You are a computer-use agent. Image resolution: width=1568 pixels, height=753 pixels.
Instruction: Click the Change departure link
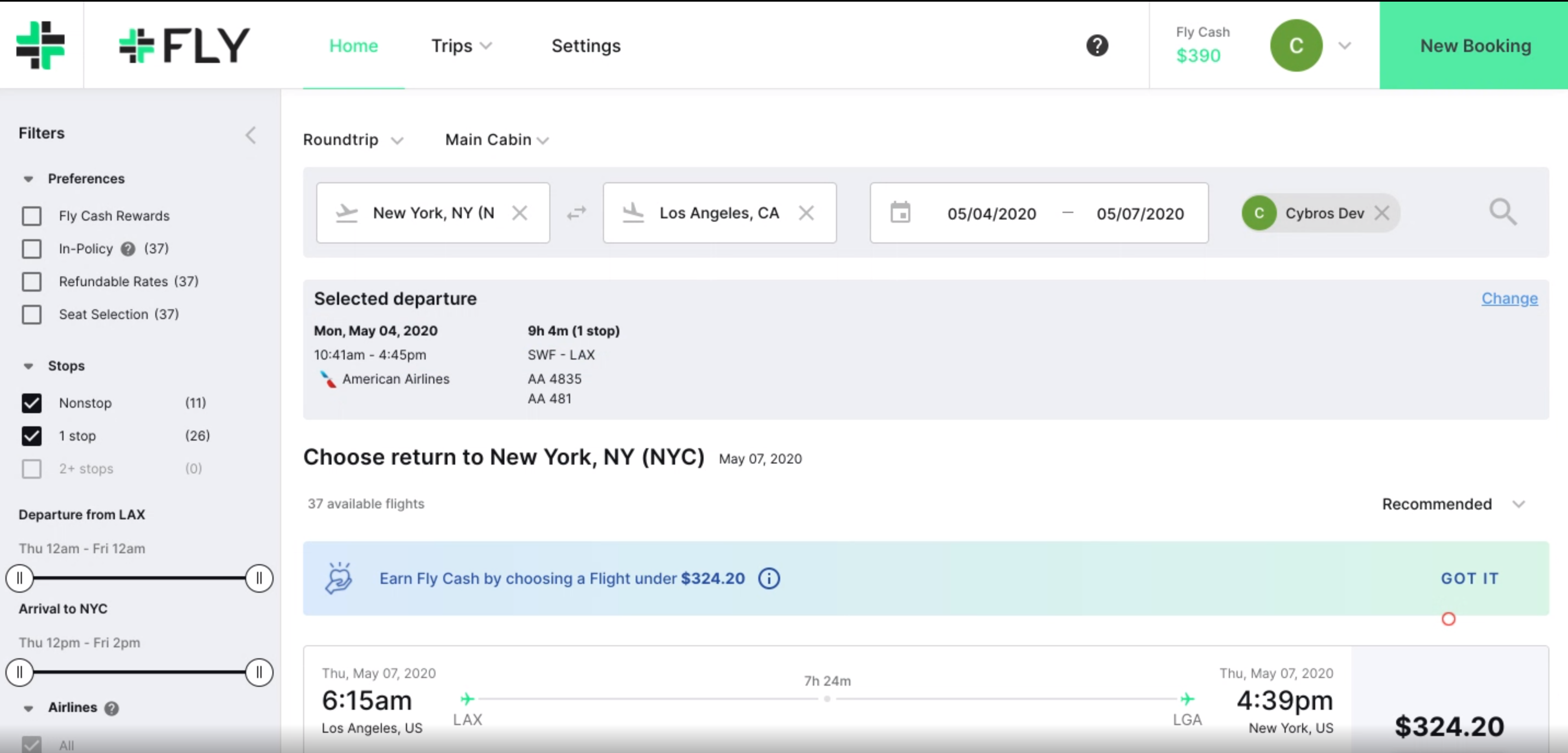tap(1509, 298)
